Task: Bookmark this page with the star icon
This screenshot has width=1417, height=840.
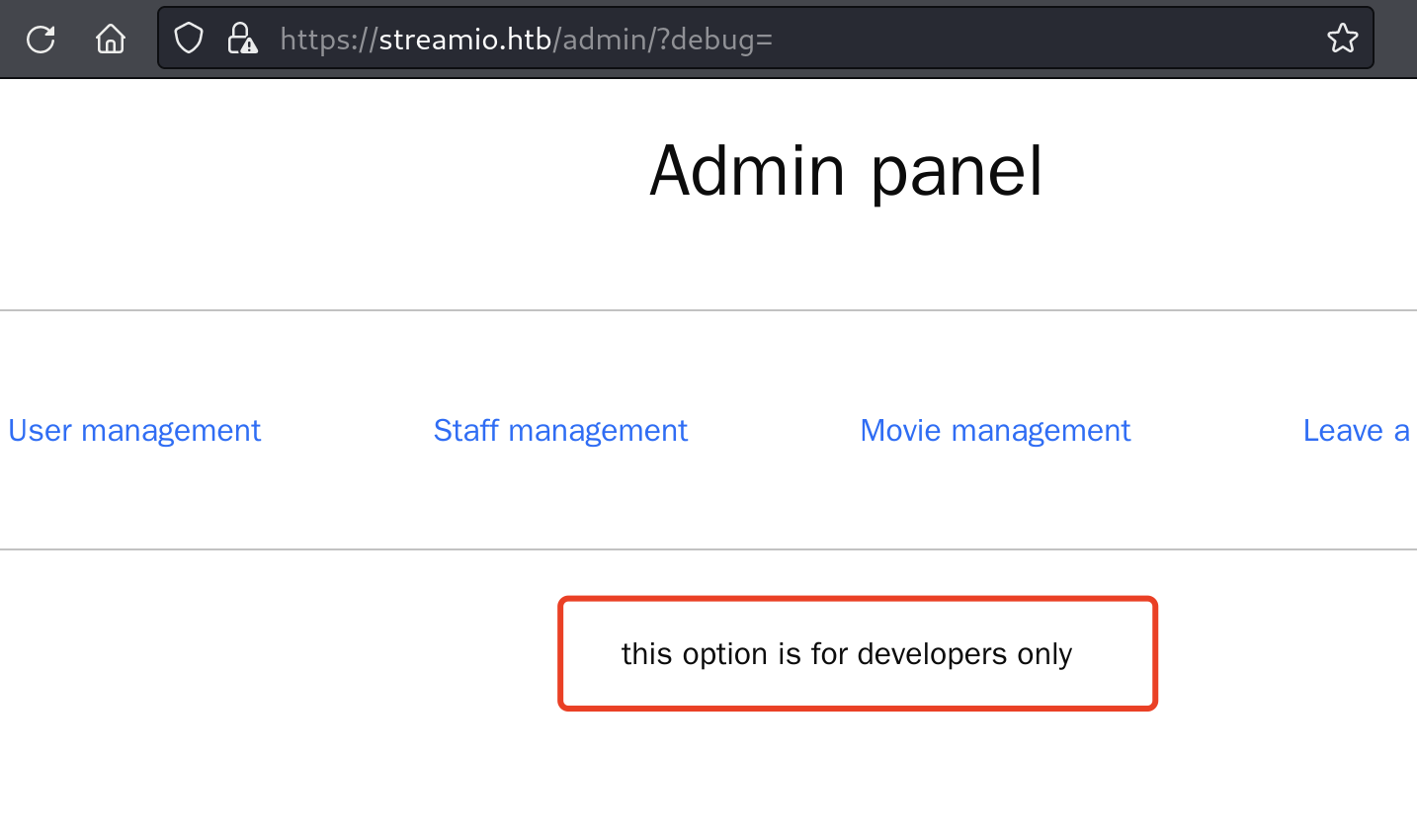Action: [1342, 39]
